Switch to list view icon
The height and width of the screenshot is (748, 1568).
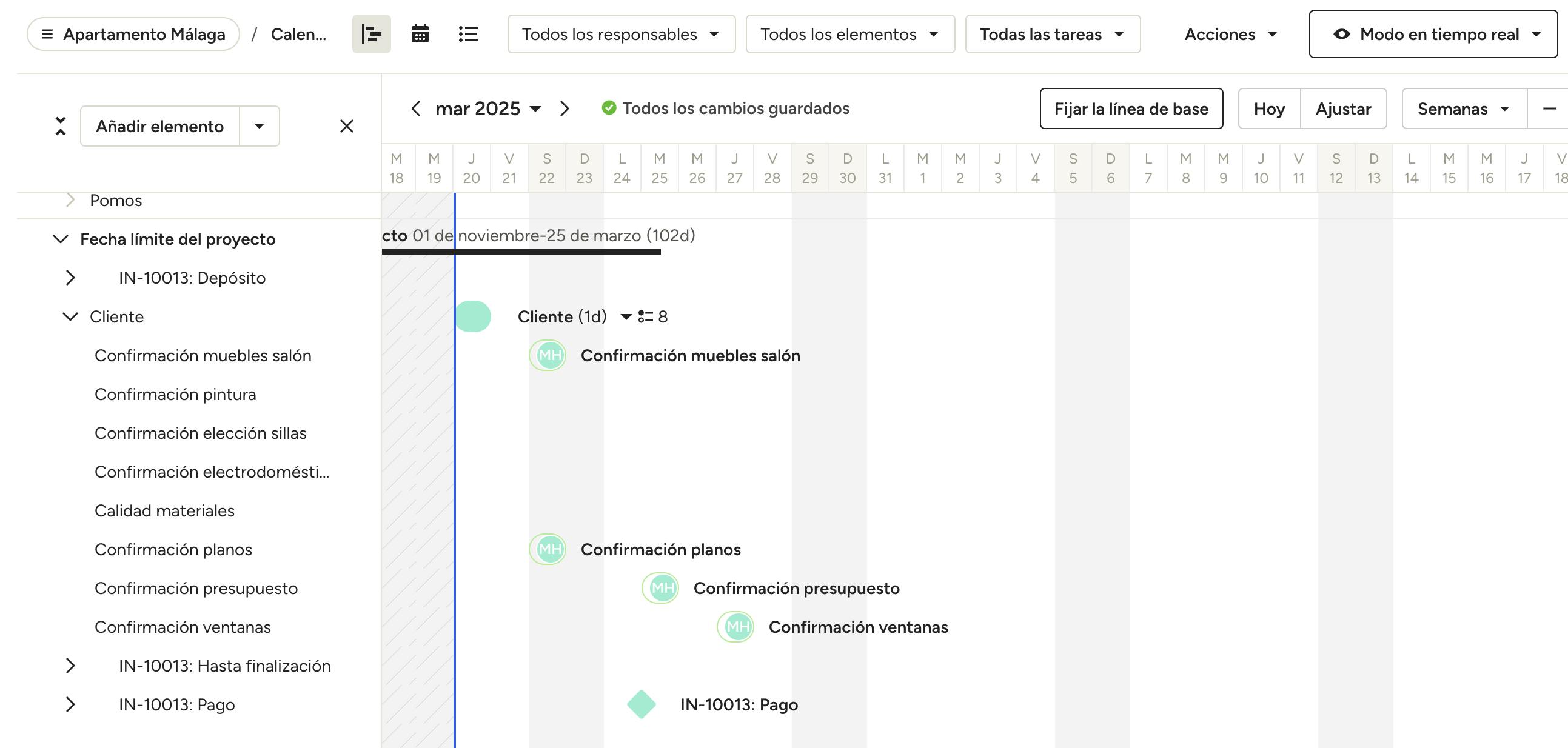pyautogui.click(x=468, y=34)
